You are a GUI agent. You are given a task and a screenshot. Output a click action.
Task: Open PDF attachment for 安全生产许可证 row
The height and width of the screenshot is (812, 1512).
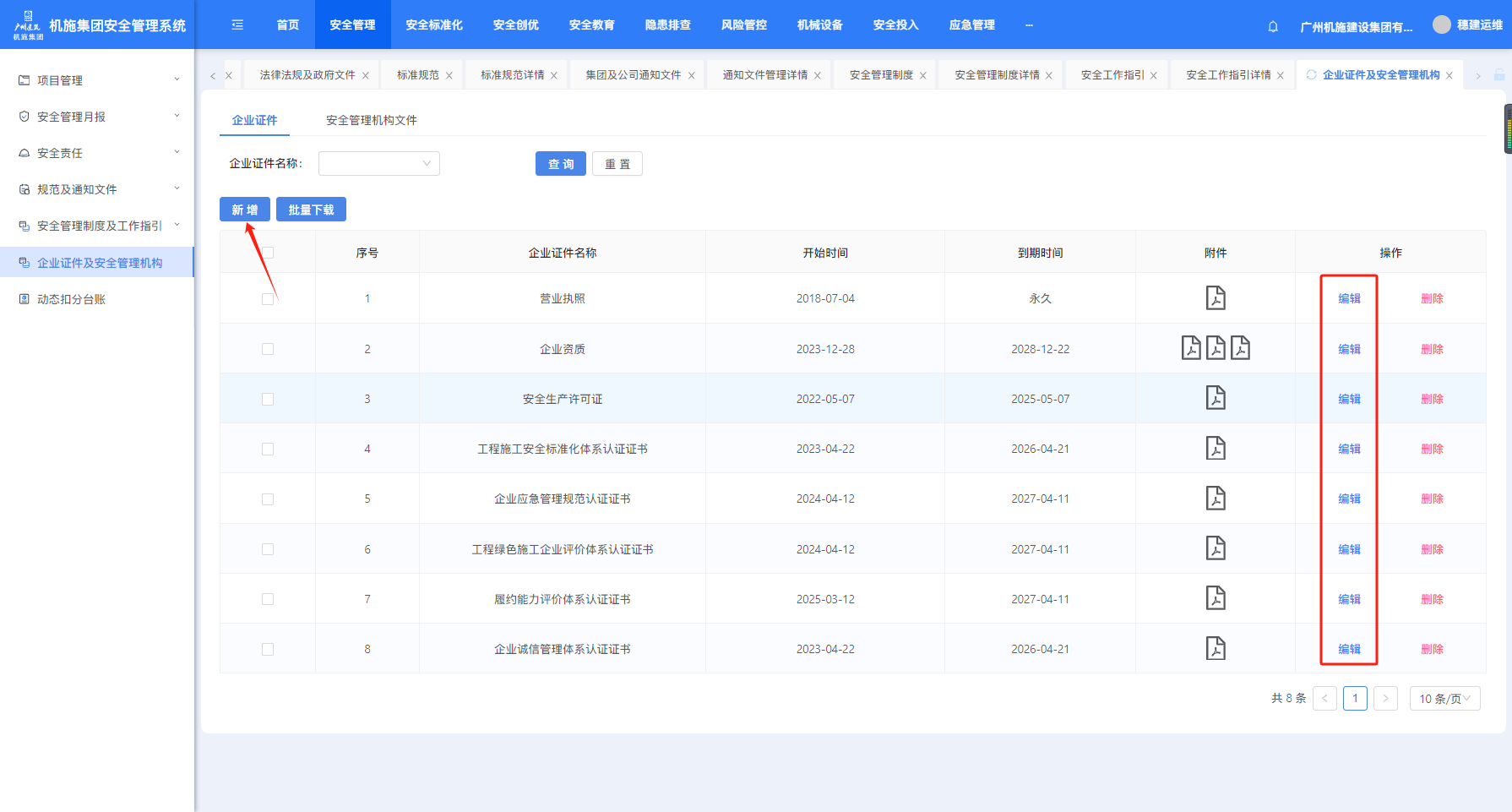pos(1215,398)
